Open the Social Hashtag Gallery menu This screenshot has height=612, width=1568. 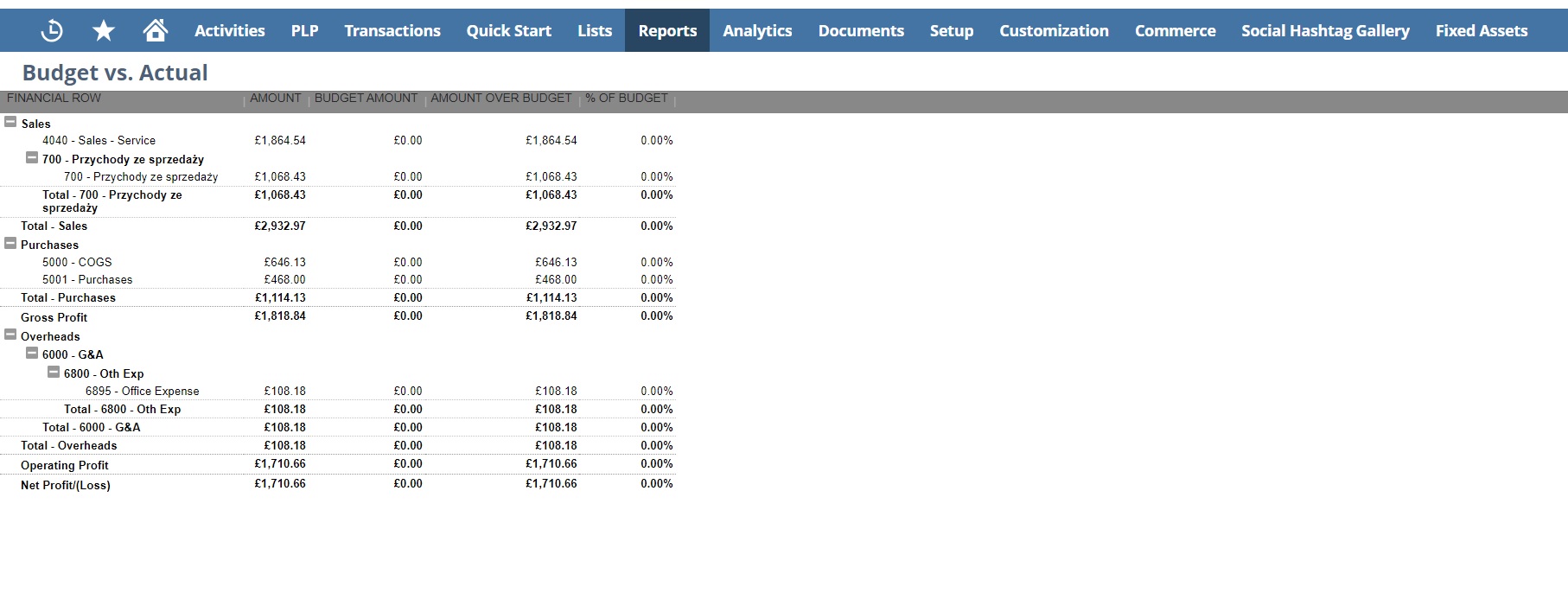(x=1325, y=31)
